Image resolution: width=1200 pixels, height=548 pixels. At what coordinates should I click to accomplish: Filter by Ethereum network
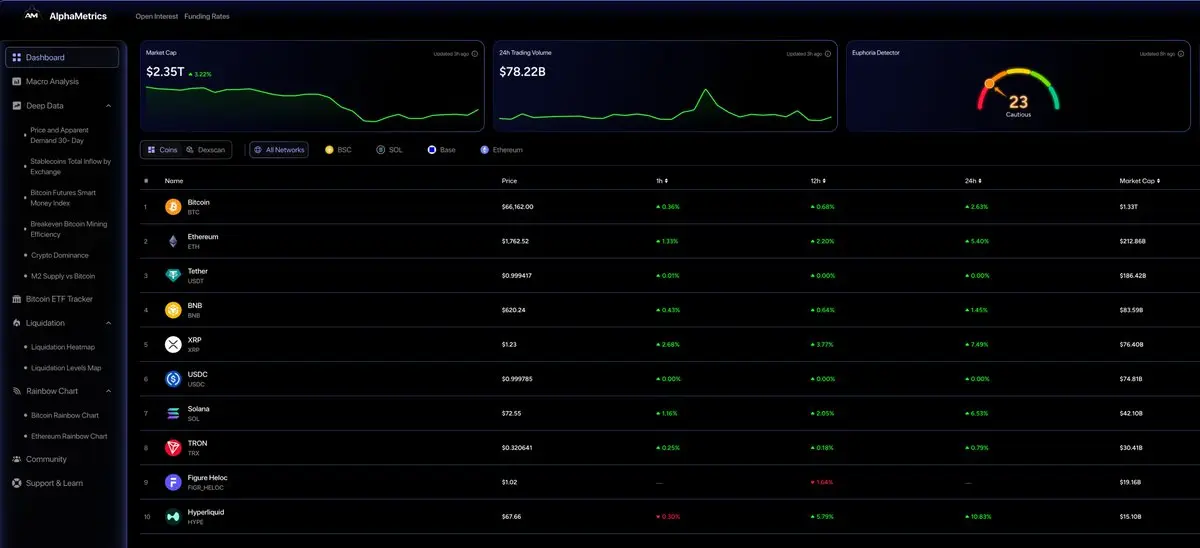501,150
